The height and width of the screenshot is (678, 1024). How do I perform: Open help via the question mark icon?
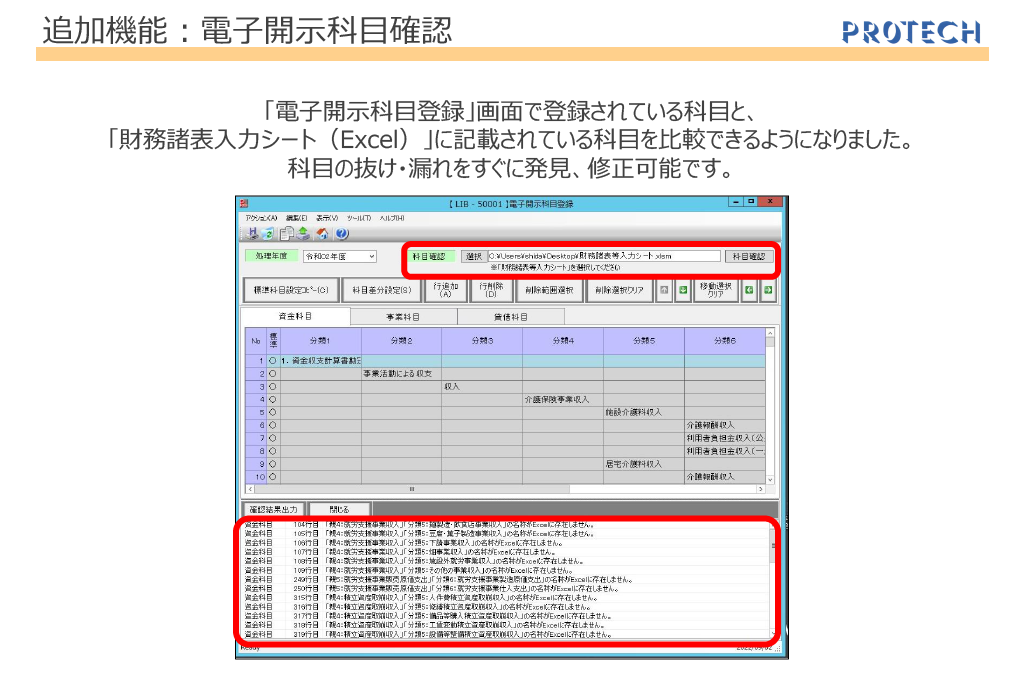[341, 233]
